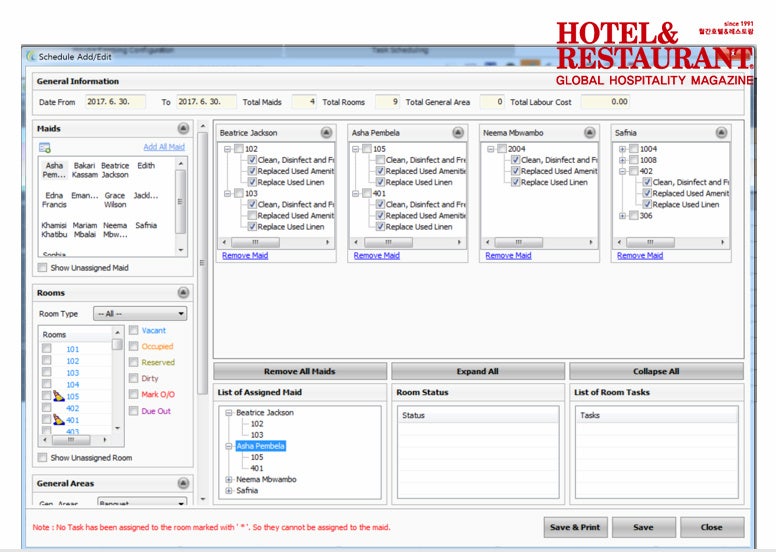
Task: Collapse room 105 node in Asha's card
Action: click(355, 149)
